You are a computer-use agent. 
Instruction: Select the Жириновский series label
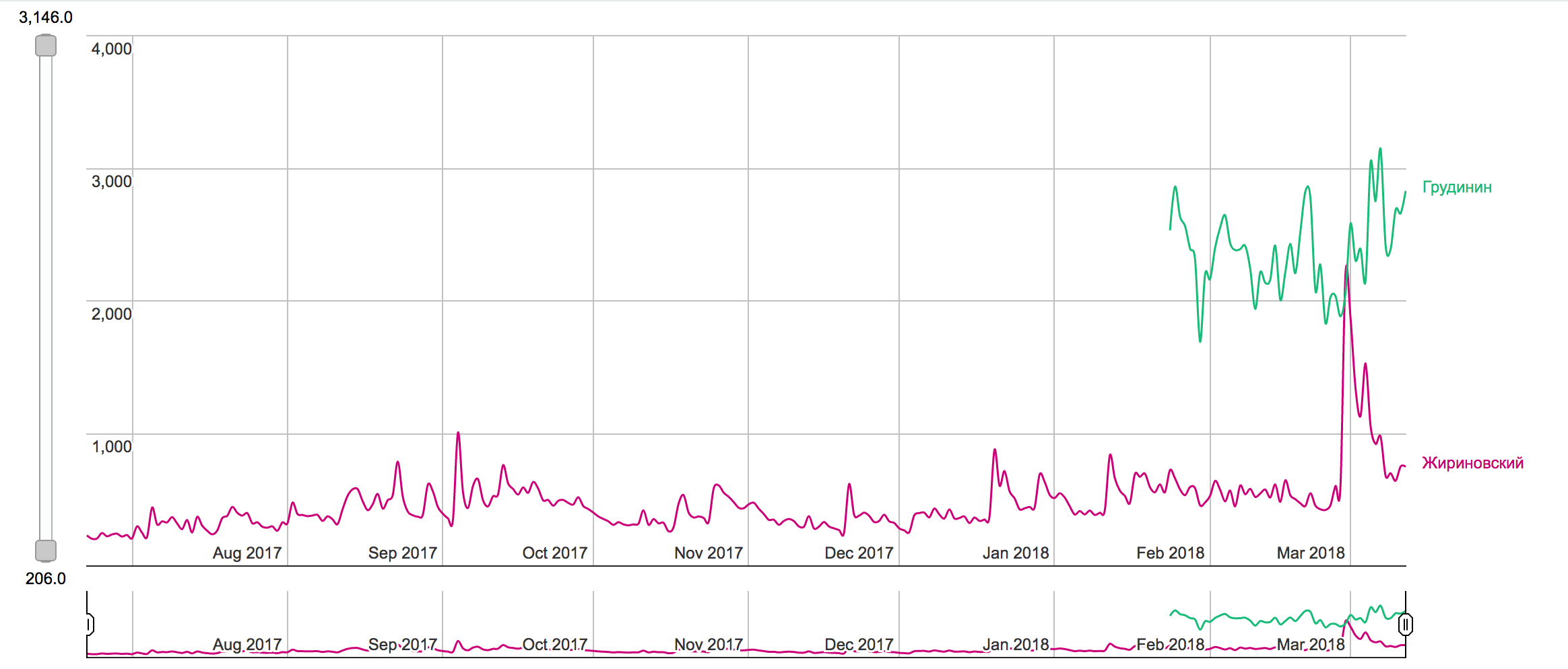tap(1472, 463)
